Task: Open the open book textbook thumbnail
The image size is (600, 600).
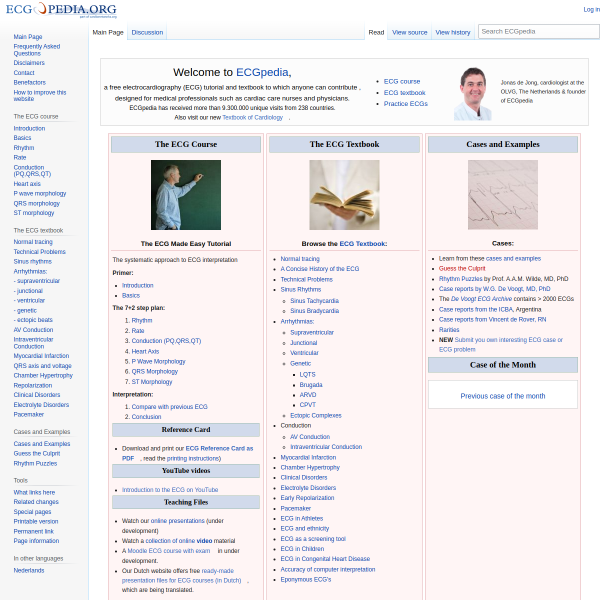Action: click(344, 195)
